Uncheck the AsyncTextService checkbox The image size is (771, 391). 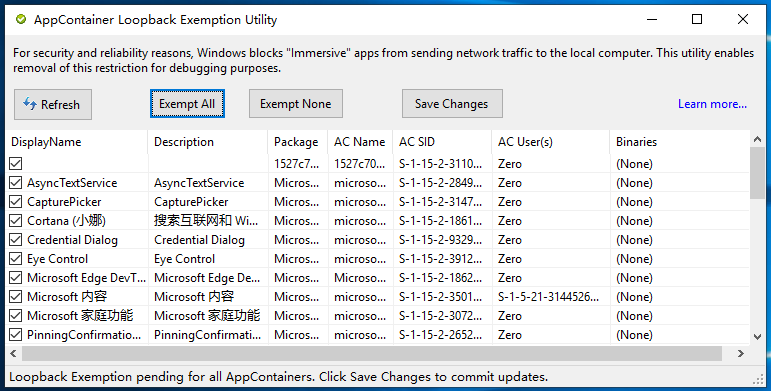point(16,183)
